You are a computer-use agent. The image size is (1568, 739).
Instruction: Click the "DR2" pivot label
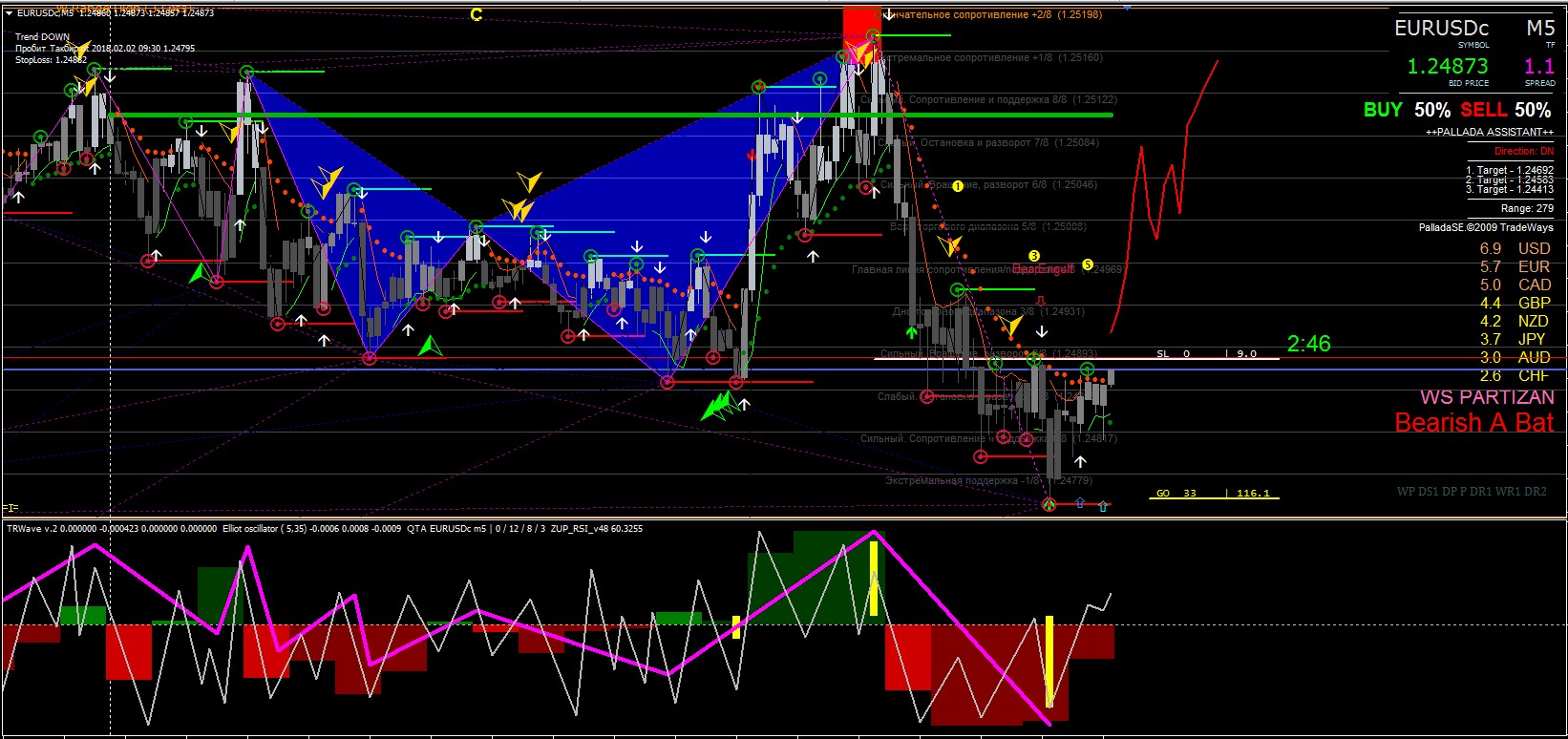(x=1535, y=492)
